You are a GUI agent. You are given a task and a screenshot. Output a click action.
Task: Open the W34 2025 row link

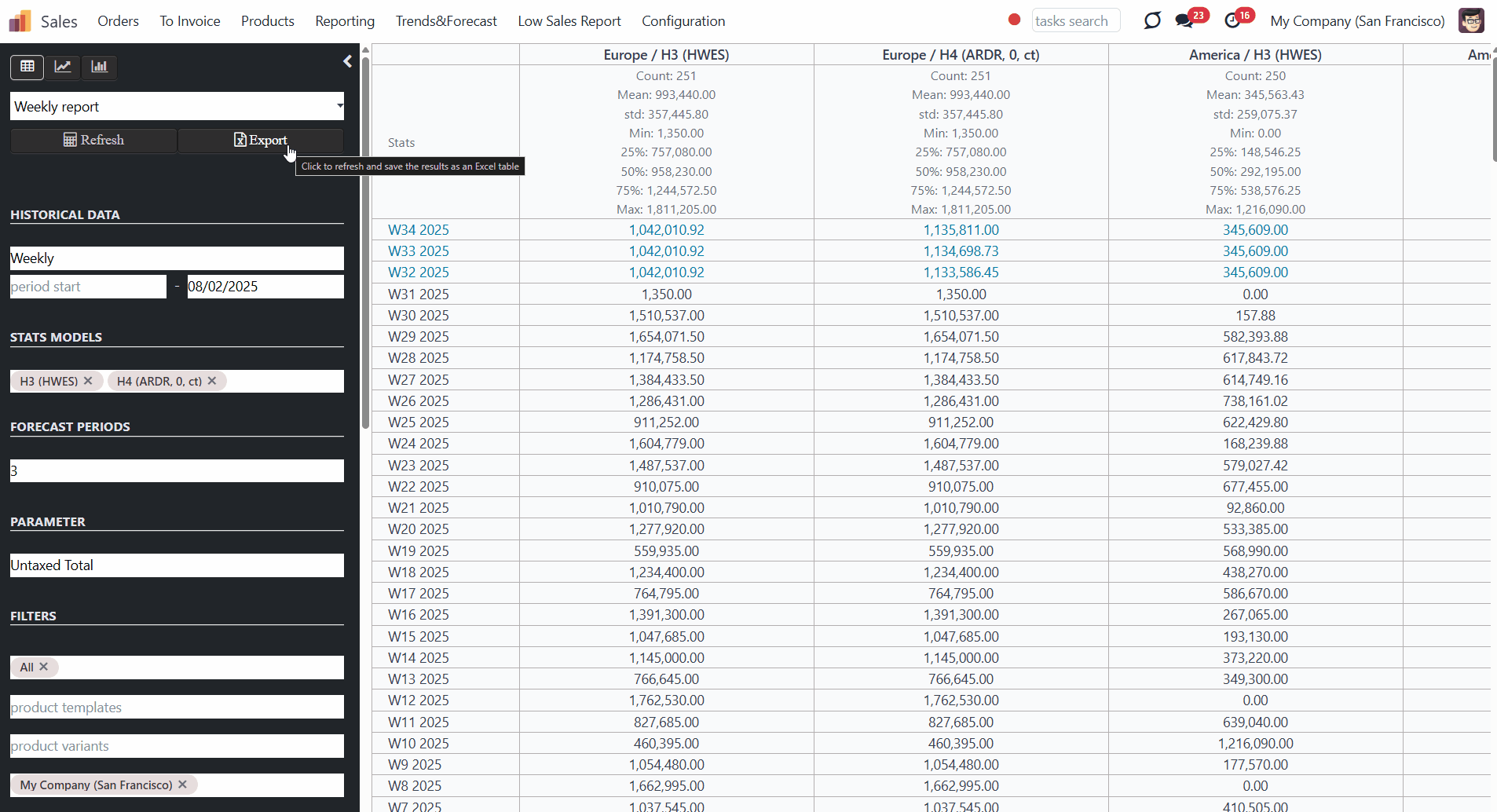coord(419,230)
